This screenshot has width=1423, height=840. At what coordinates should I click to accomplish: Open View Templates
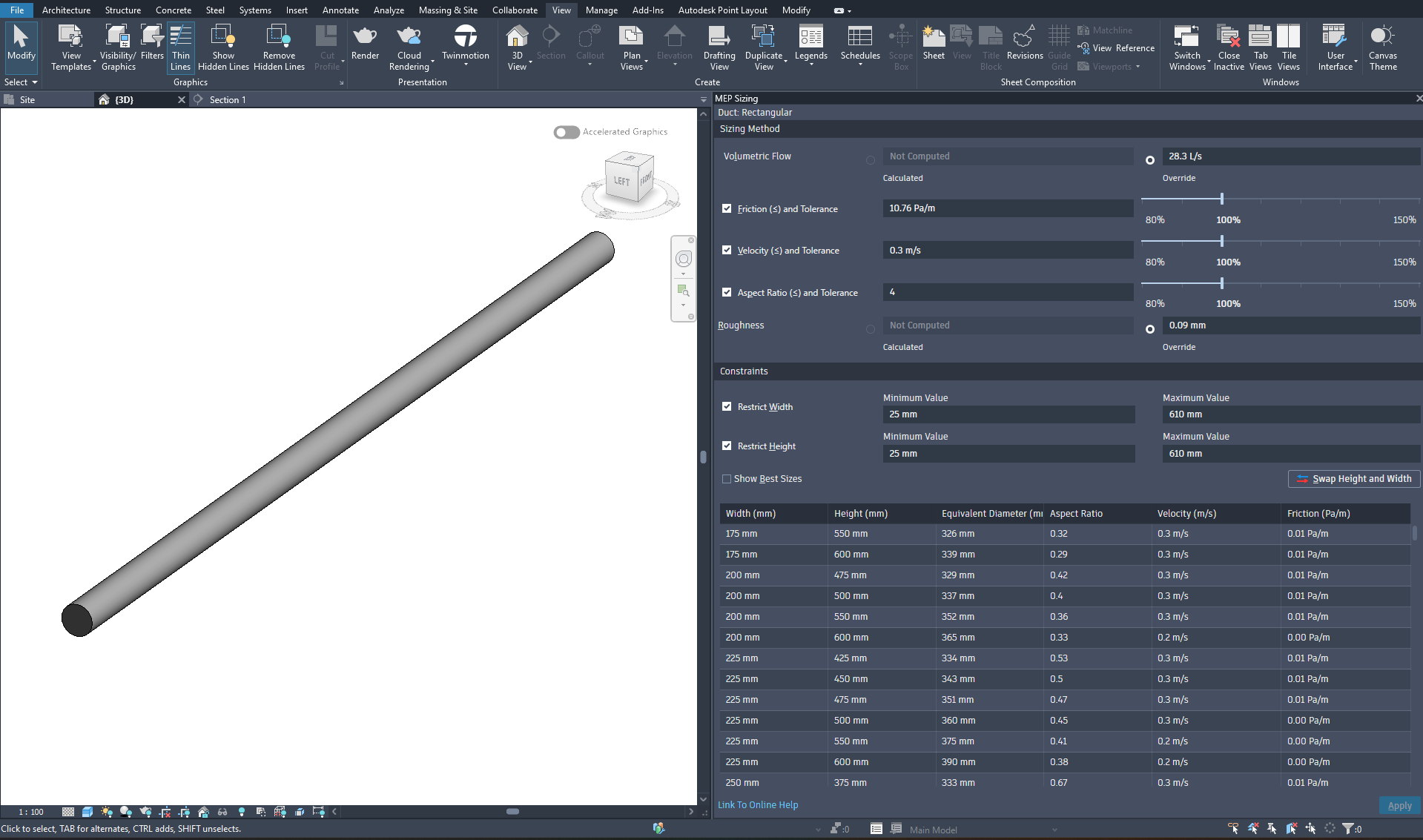coord(71,47)
